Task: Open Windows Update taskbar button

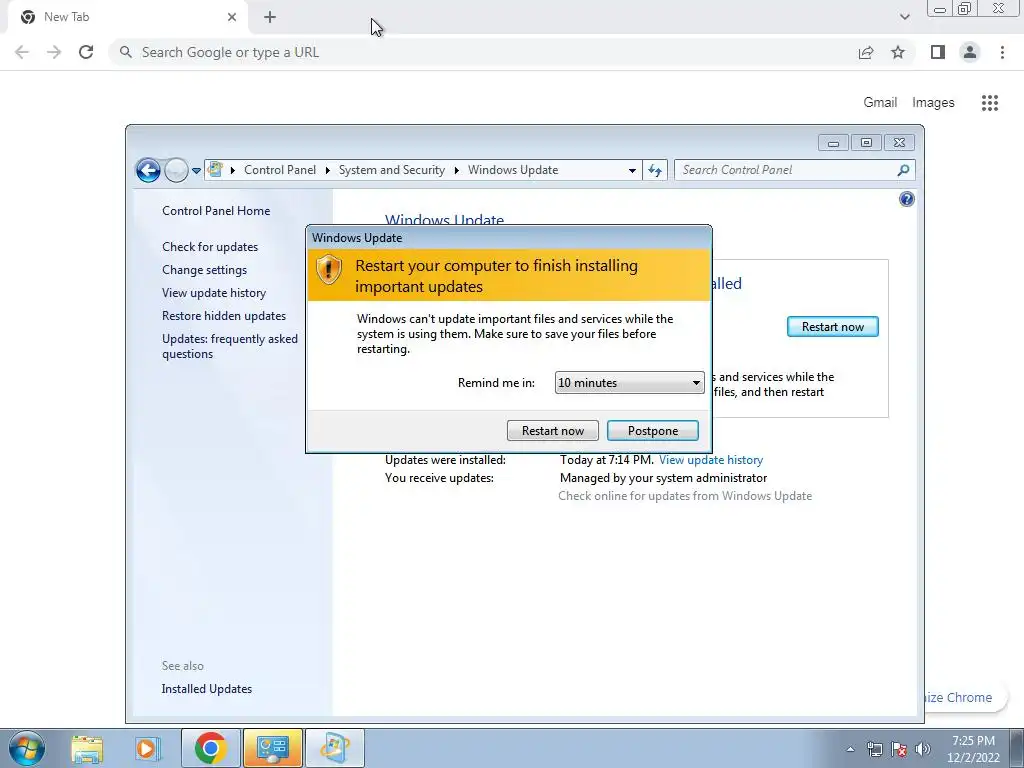Action: [335, 748]
